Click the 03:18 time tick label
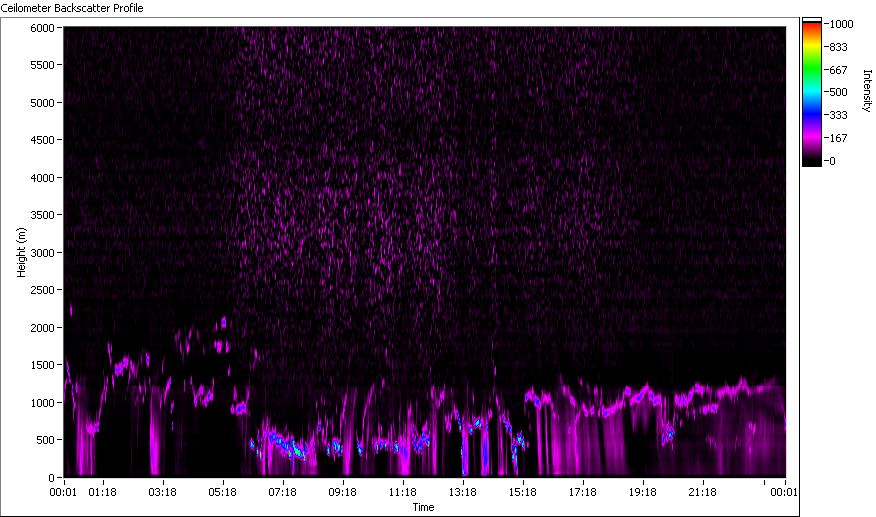The width and height of the screenshot is (876, 517). [x=163, y=492]
